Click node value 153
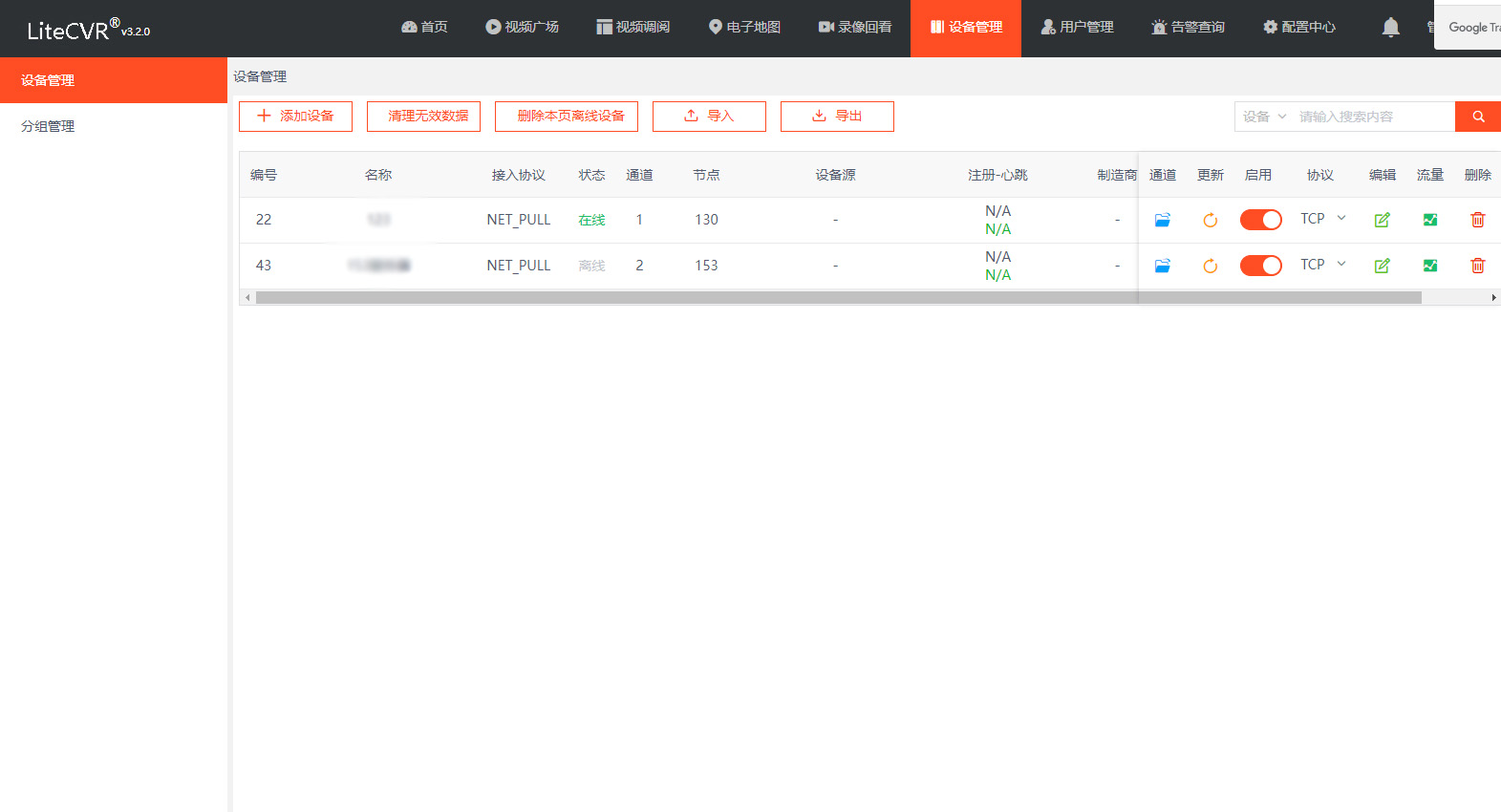1501x812 pixels. (x=706, y=266)
